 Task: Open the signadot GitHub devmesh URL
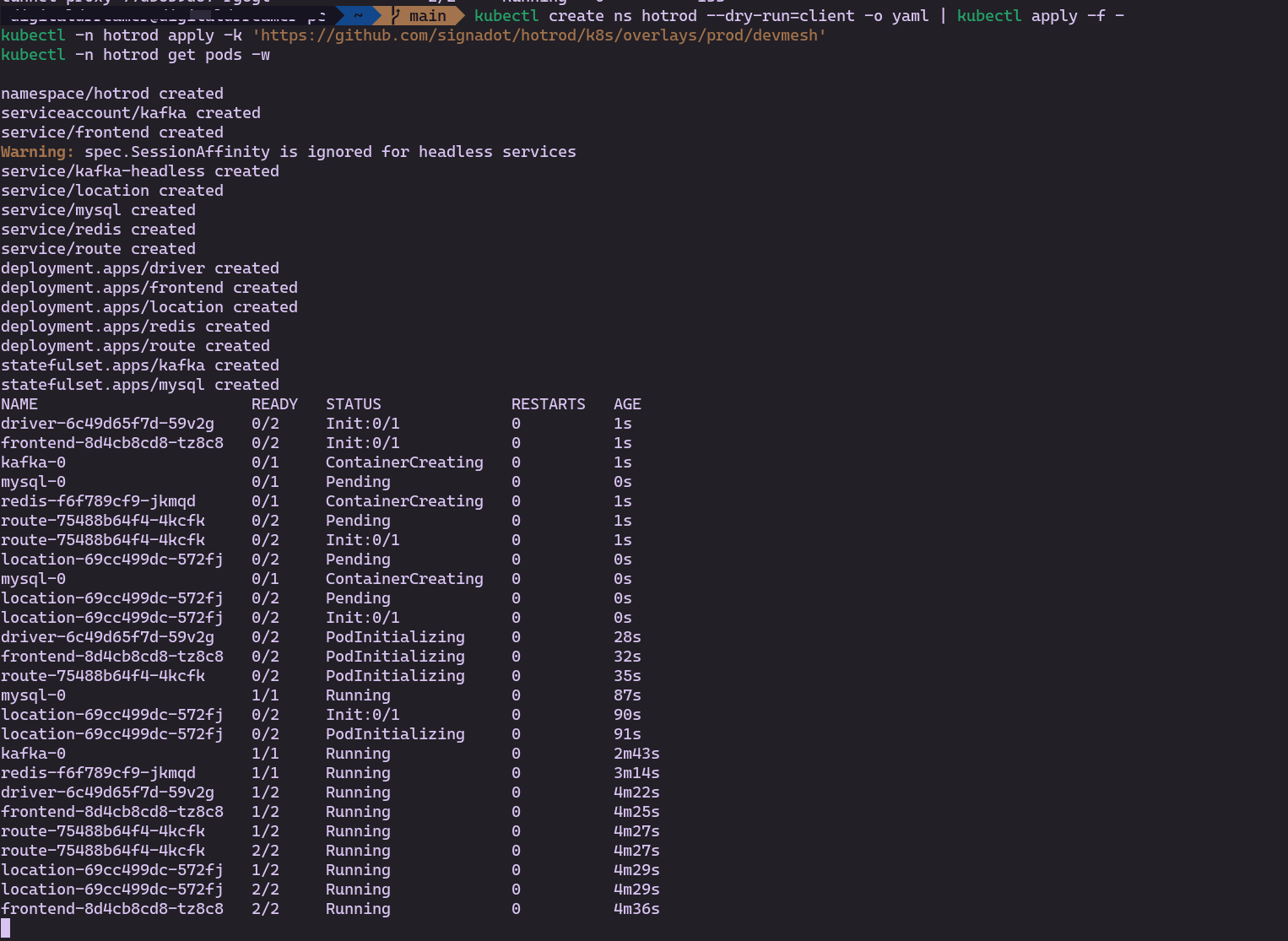tap(538, 35)
